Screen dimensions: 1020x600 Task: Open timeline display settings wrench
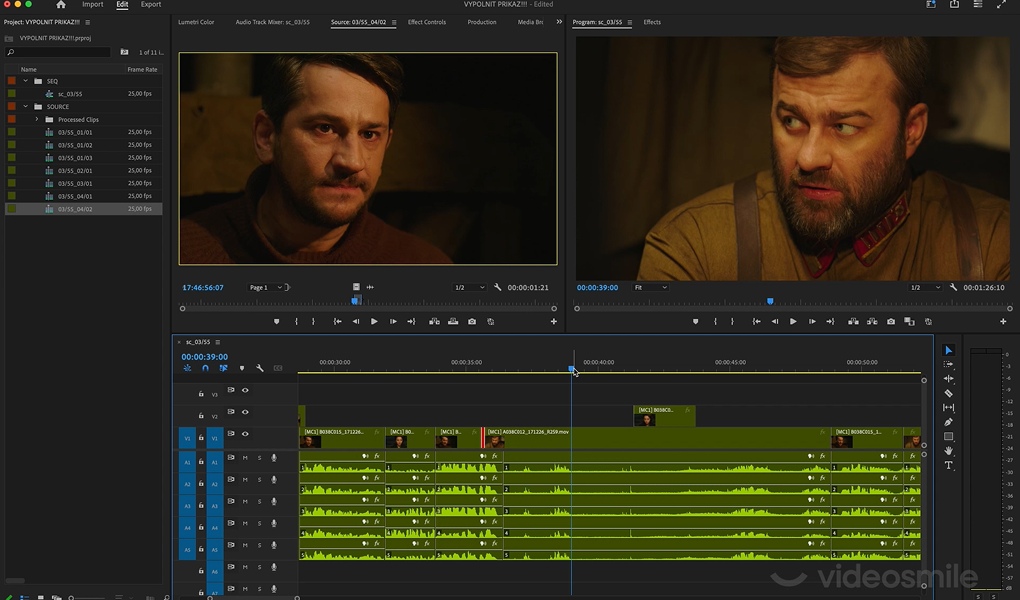(260, 368)
